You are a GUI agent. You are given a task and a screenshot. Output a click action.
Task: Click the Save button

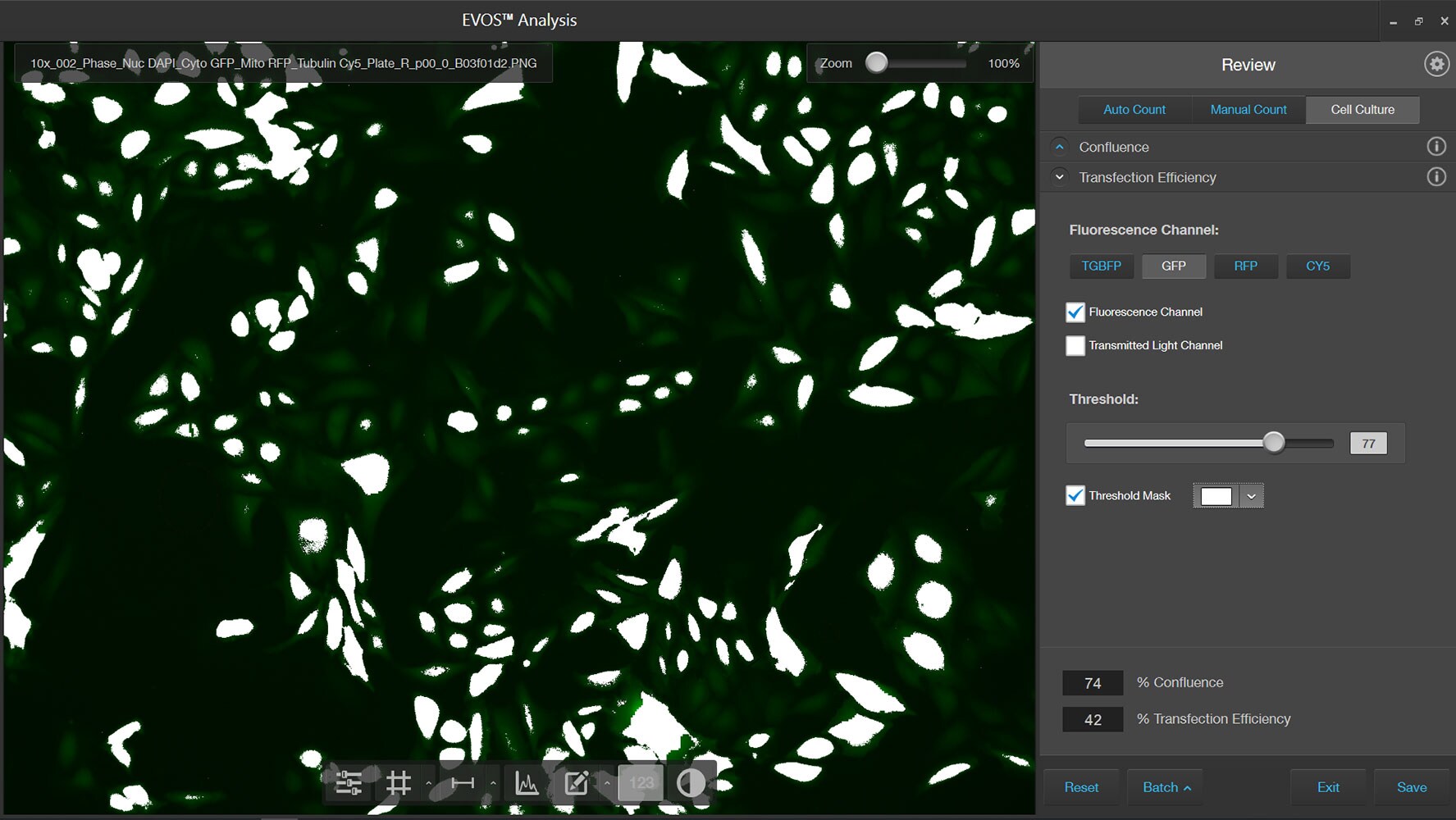click(1411, 787)
